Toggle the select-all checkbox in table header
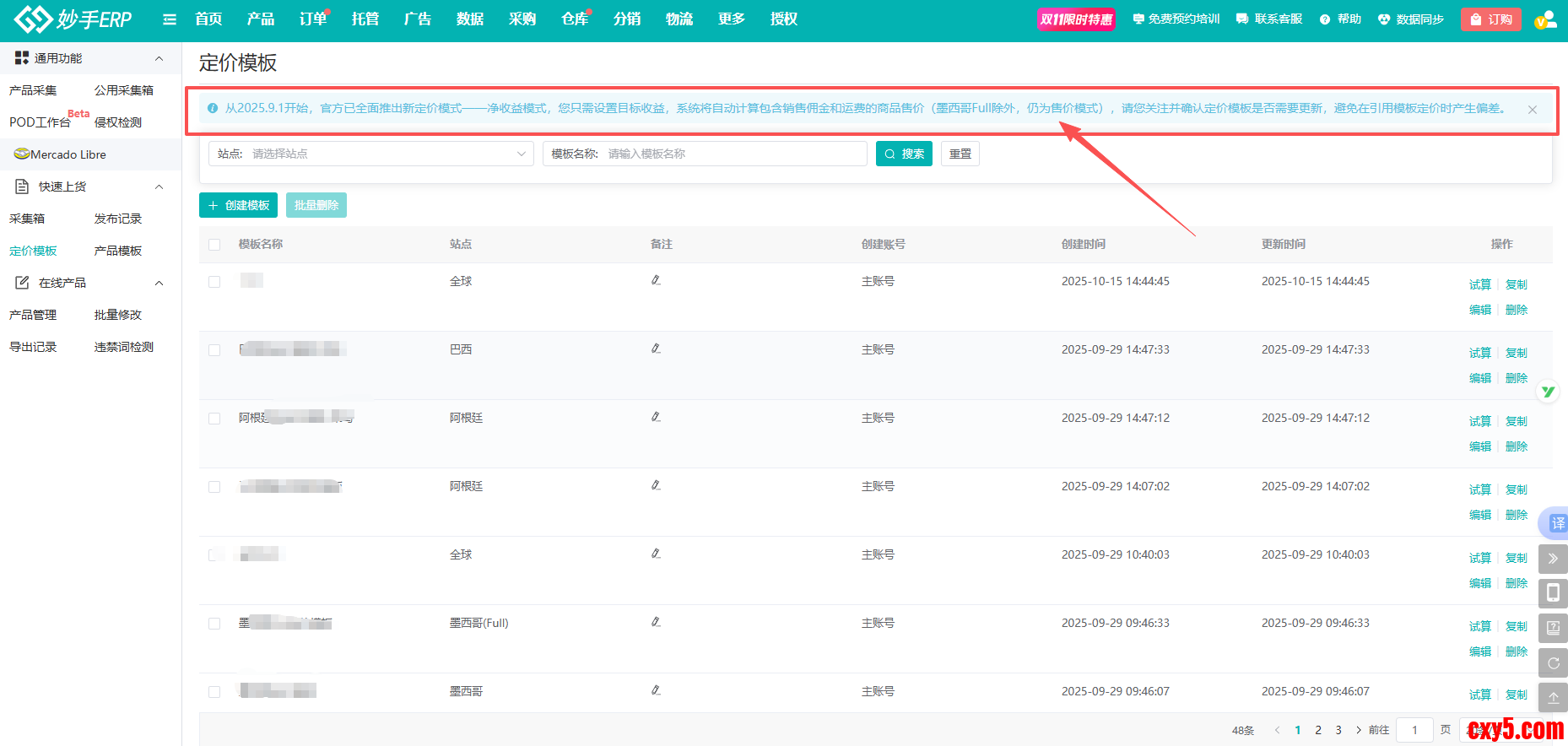1568x746 pixels. coord(214,245)
